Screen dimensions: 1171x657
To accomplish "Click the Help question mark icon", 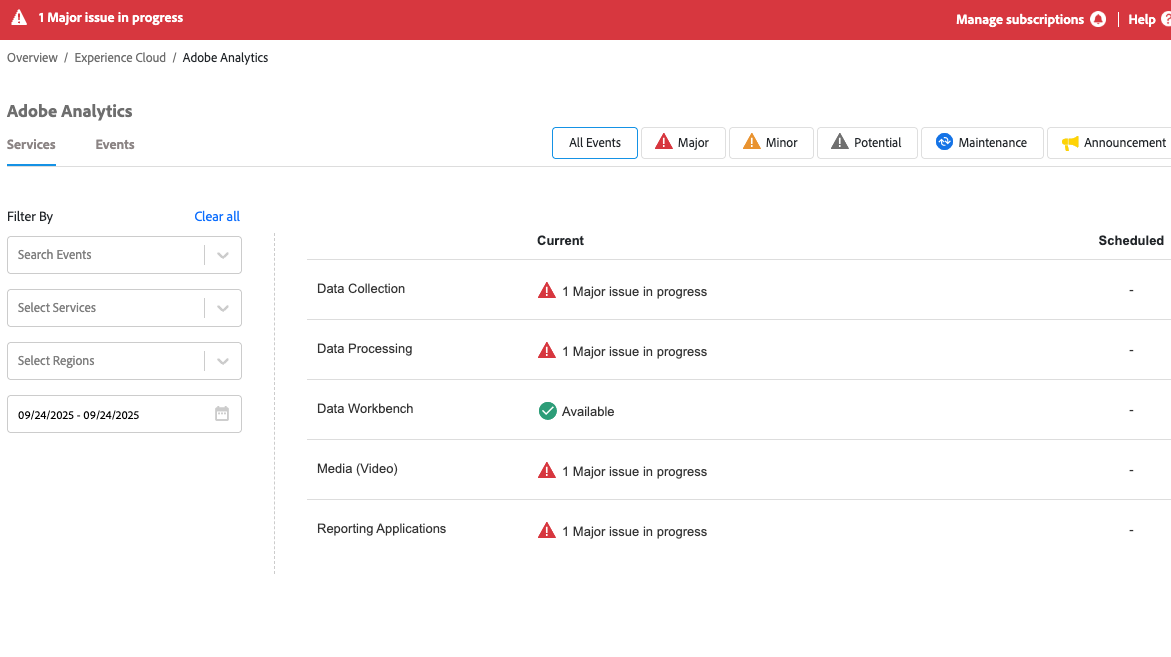I will (x=1165, y=19).
